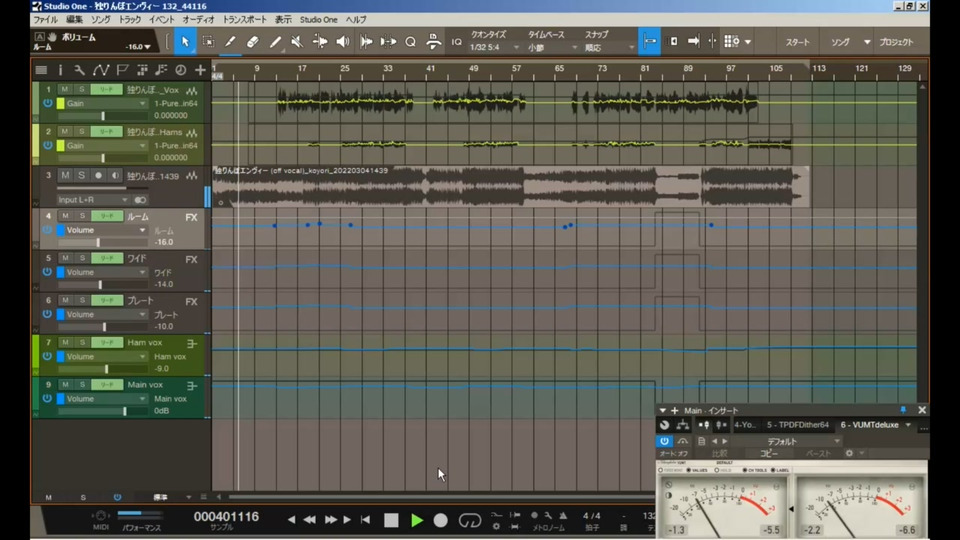Select the Arrow tool in the toolbar
960x540 pixels.
(185, 42)
